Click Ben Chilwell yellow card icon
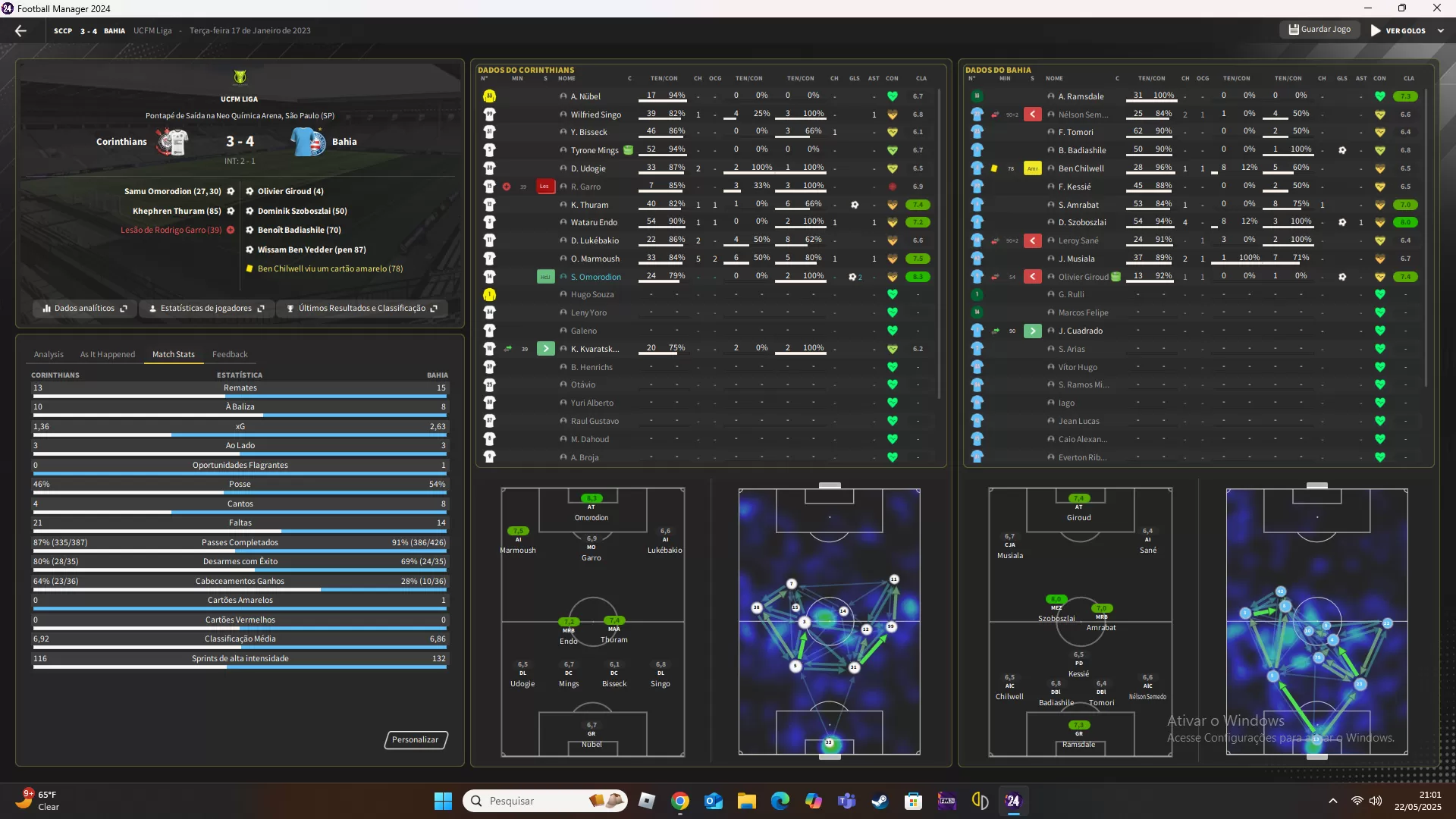This screenshot has height=819, width=1456. tap(994, 168)
